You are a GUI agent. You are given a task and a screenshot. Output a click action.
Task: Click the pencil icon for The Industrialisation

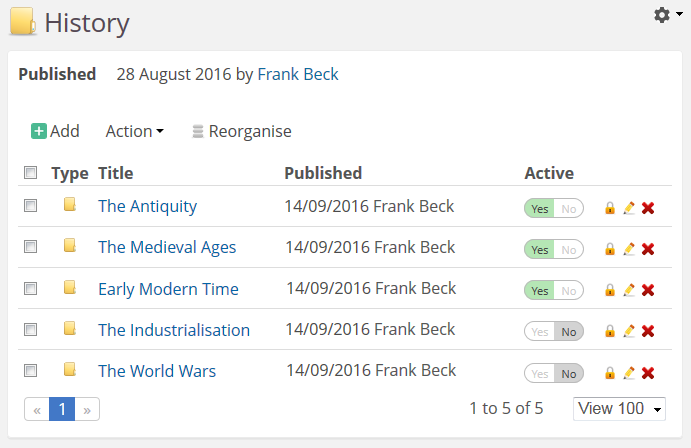[629, 331]
